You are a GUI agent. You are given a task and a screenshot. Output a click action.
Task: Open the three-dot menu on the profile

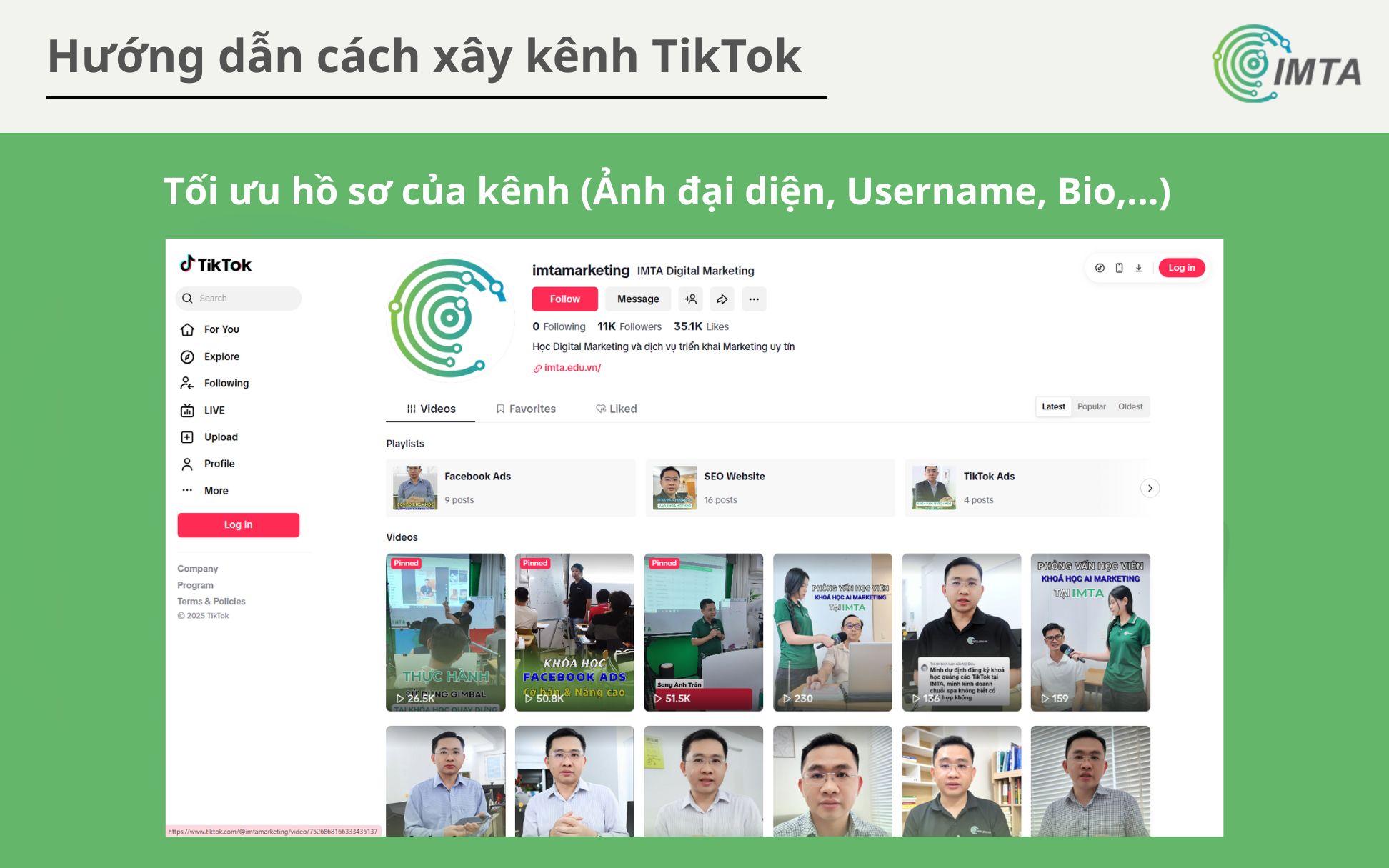point(754,299)
